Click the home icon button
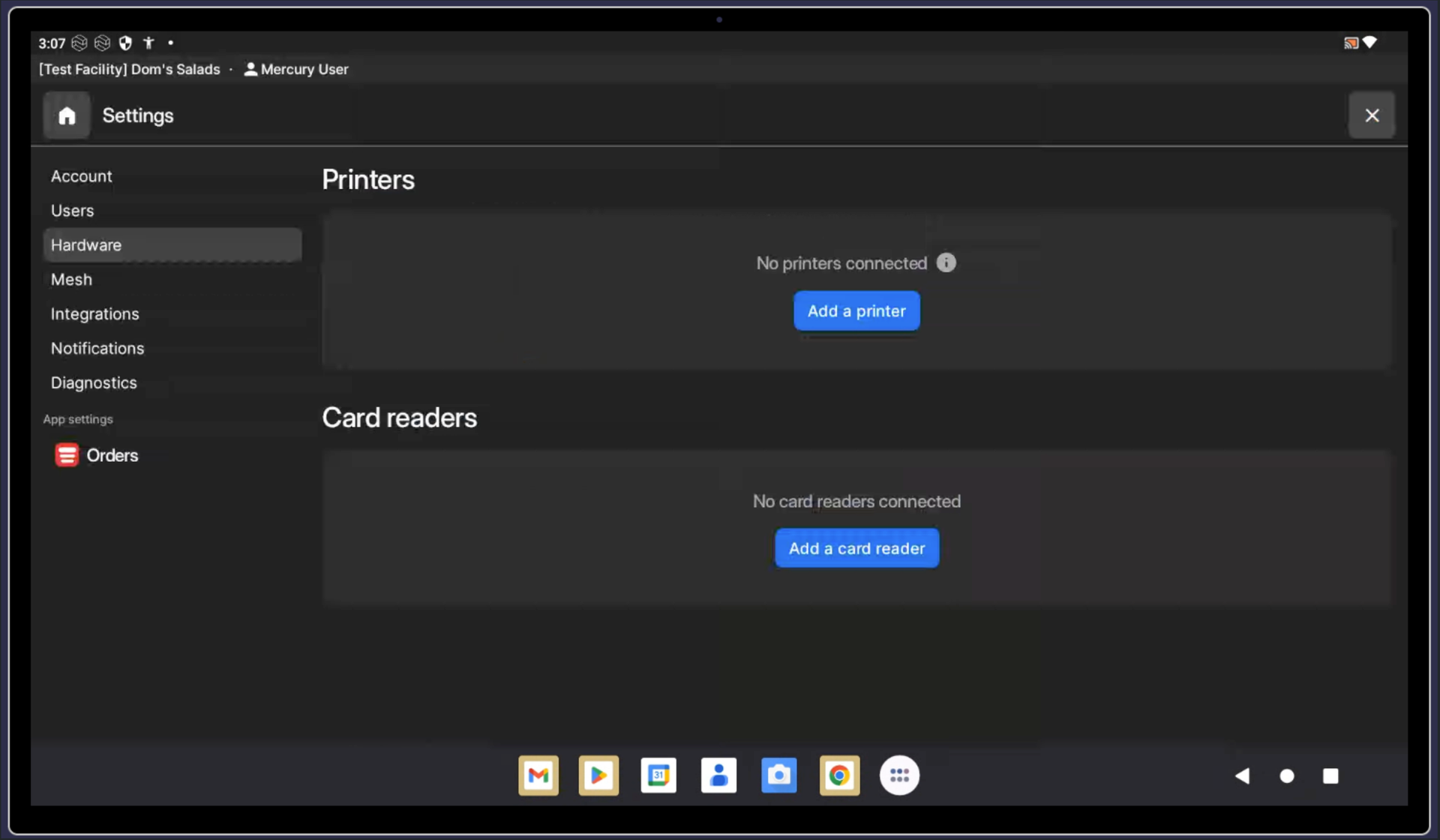The height and width of the screenshot is (840, 1440). [x=67, y=115]
